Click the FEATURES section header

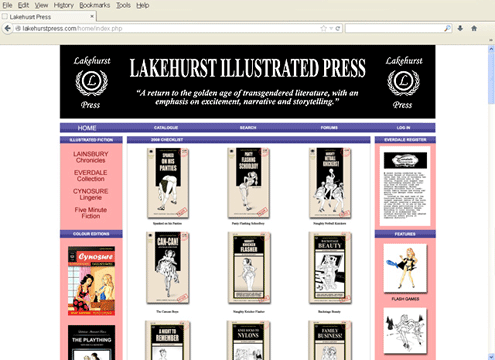tap(405, 234)
